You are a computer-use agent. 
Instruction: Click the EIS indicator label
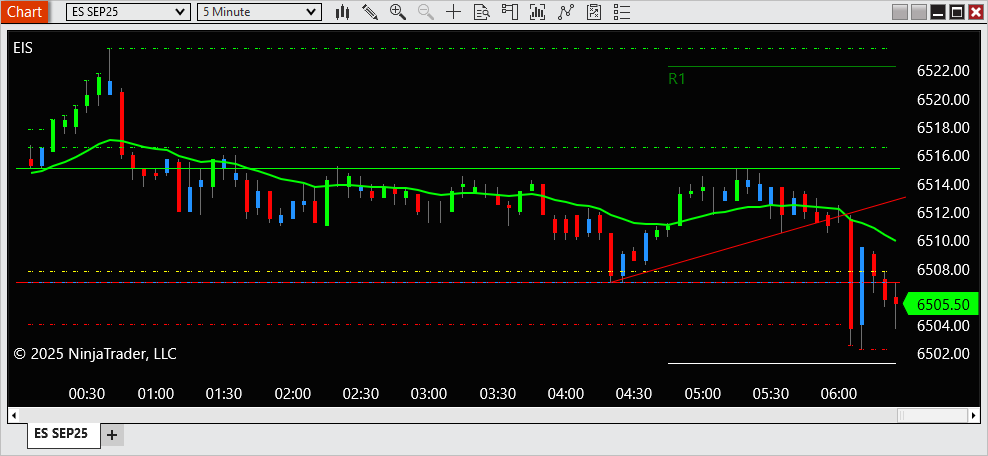coord(23,48)
